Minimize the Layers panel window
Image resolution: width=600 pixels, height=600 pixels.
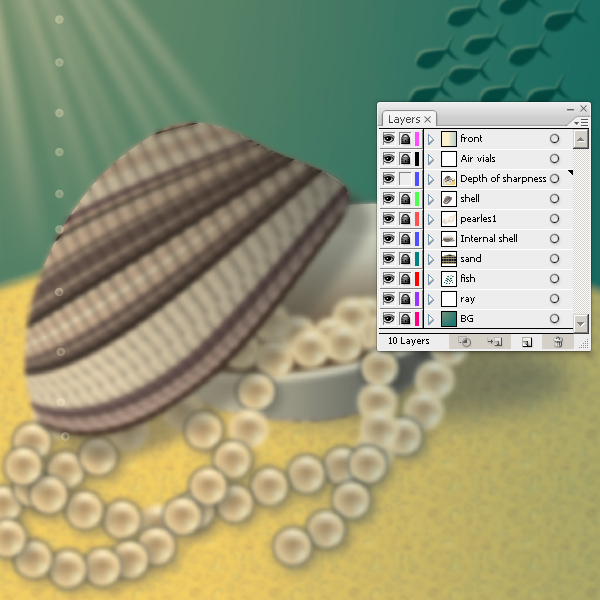571,109
